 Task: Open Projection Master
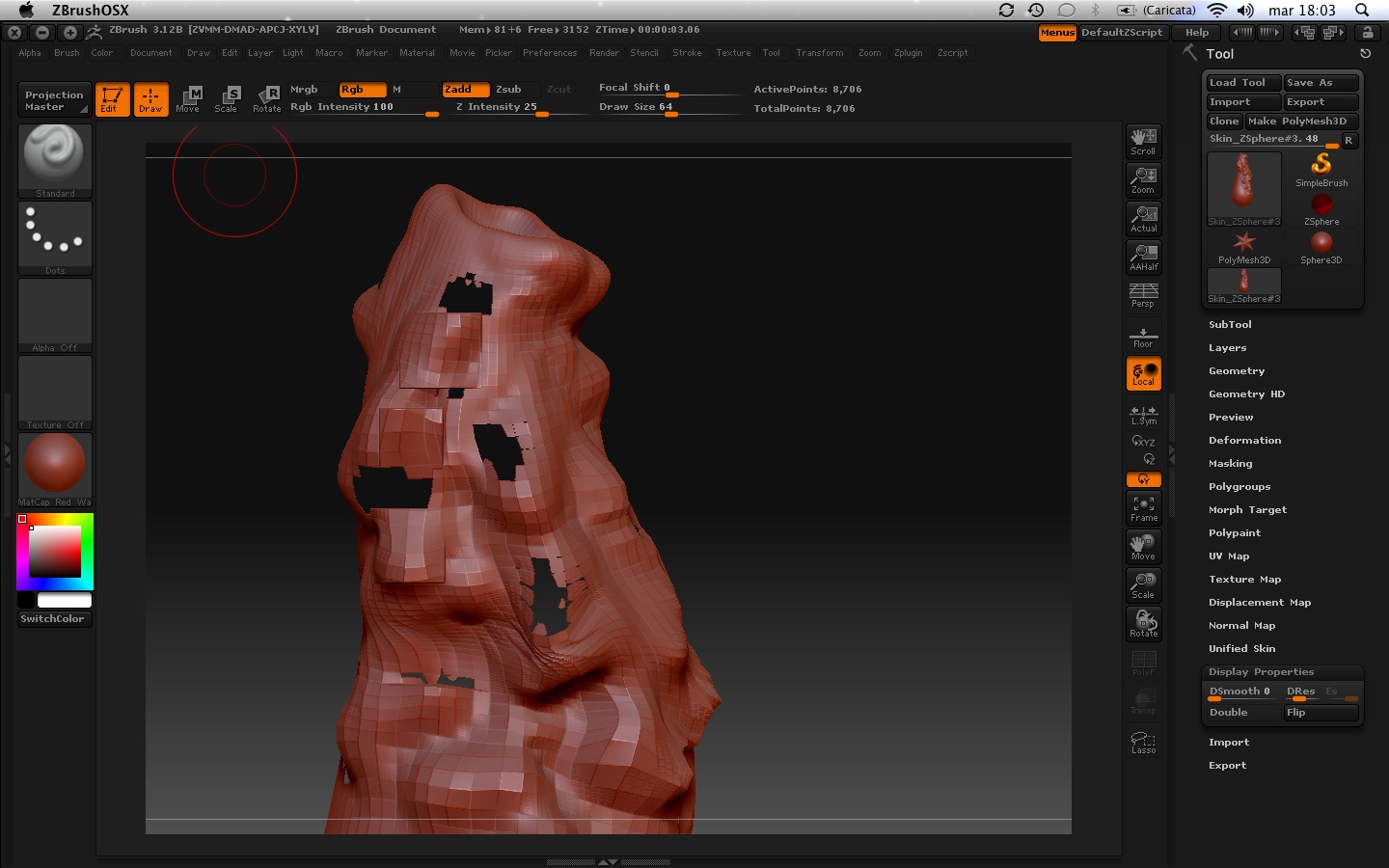point(54,100)
